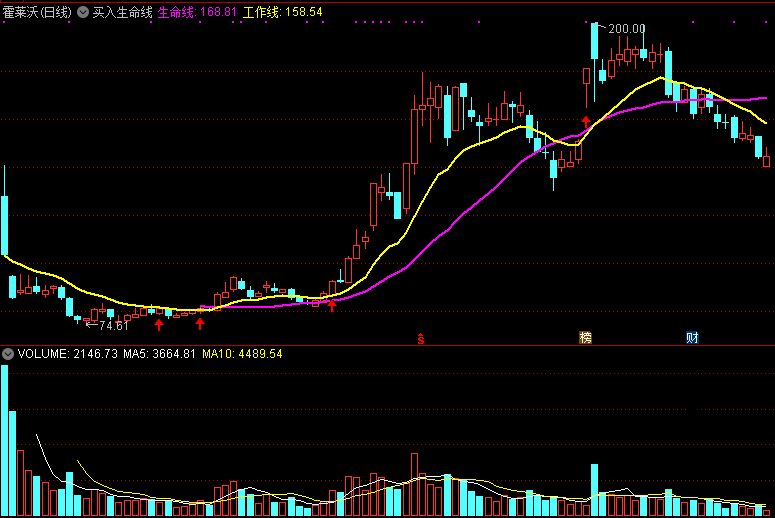Viewport: 775px width, 518px height.
Task: Click the 74.61 low price label
Action: pyautogui.click(x=114, y=326)
